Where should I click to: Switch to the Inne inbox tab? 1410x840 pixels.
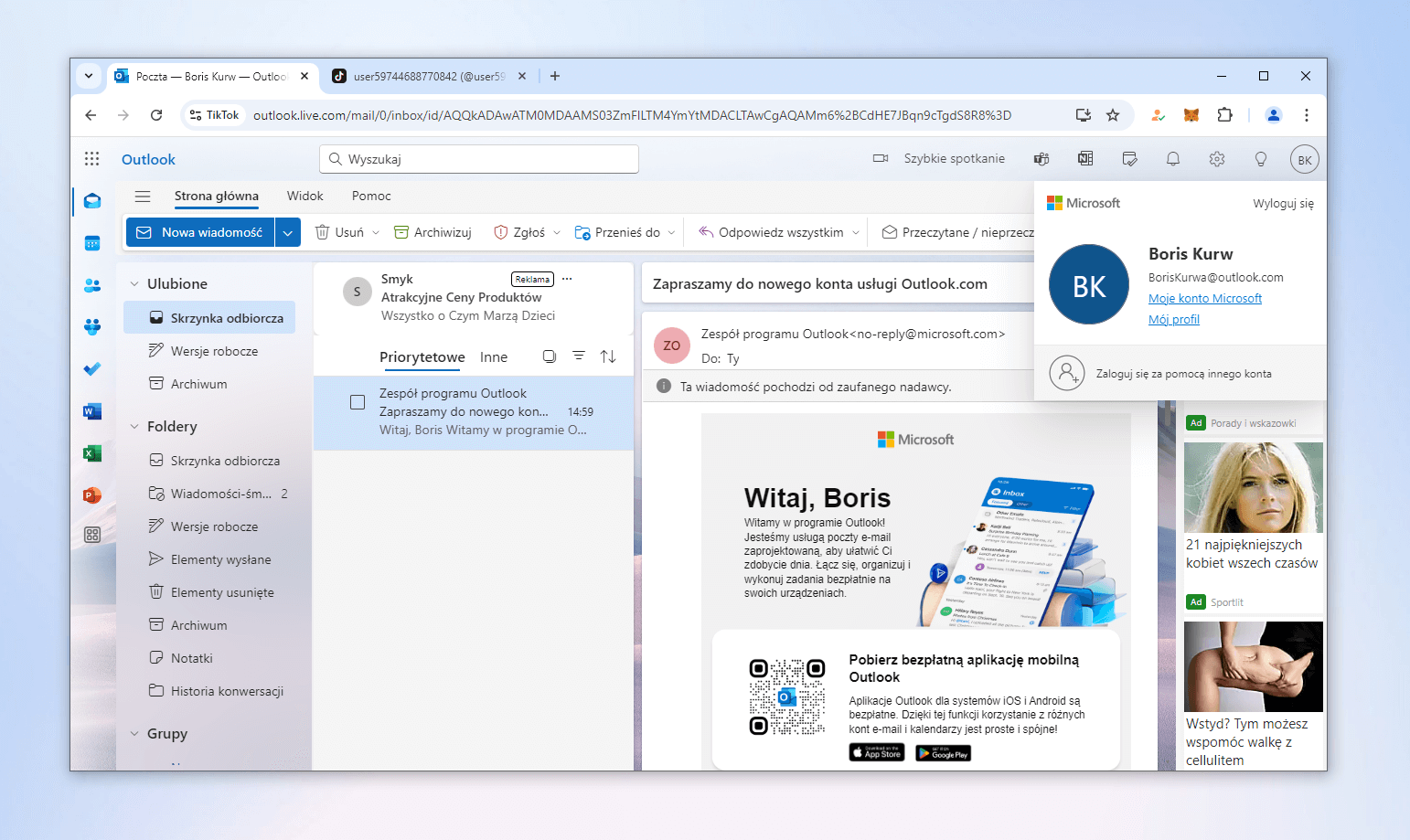tap(493, 357)
